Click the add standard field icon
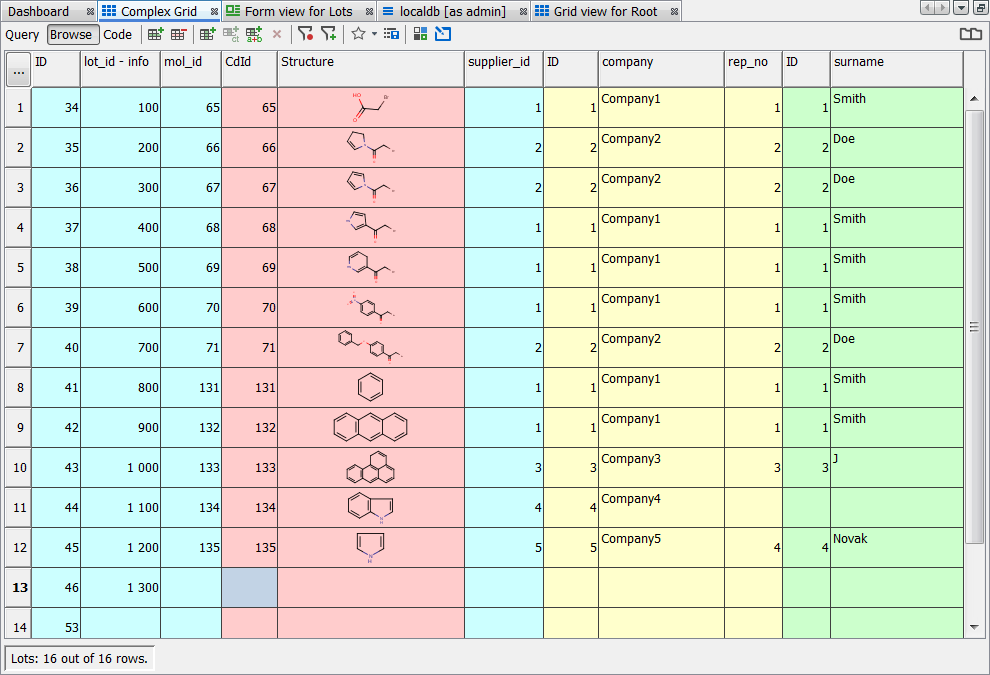 tap(208, 34)
